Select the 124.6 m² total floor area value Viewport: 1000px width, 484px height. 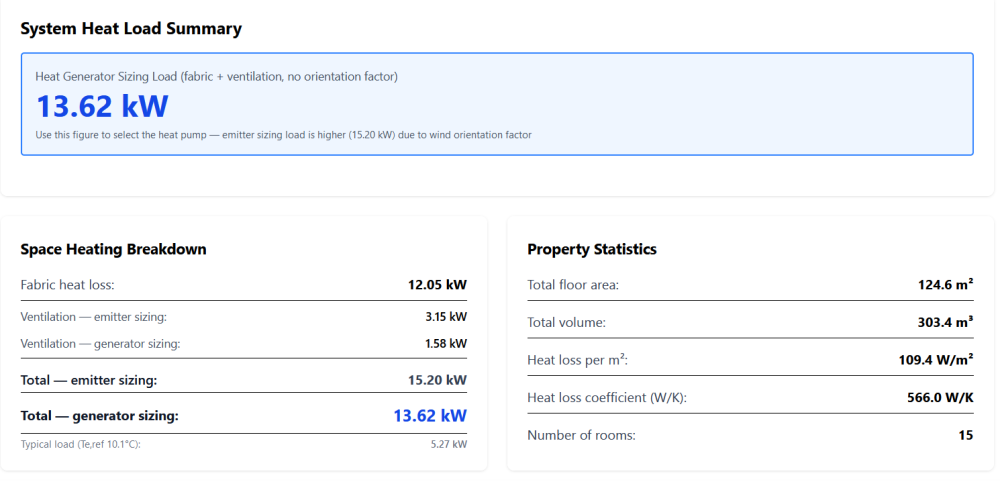pos(944,285)
